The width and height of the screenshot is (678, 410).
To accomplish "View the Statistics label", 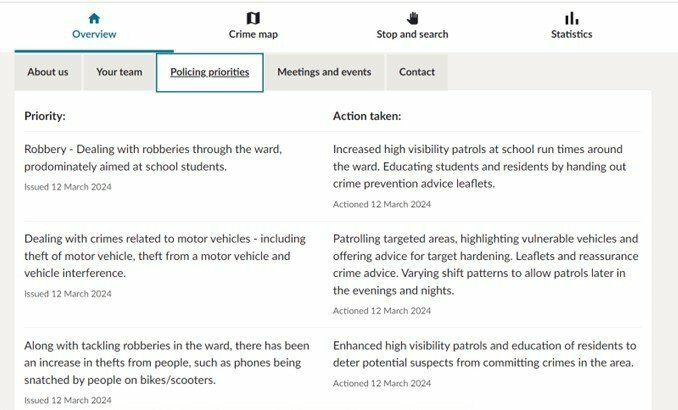I will [x=572, y=34].
